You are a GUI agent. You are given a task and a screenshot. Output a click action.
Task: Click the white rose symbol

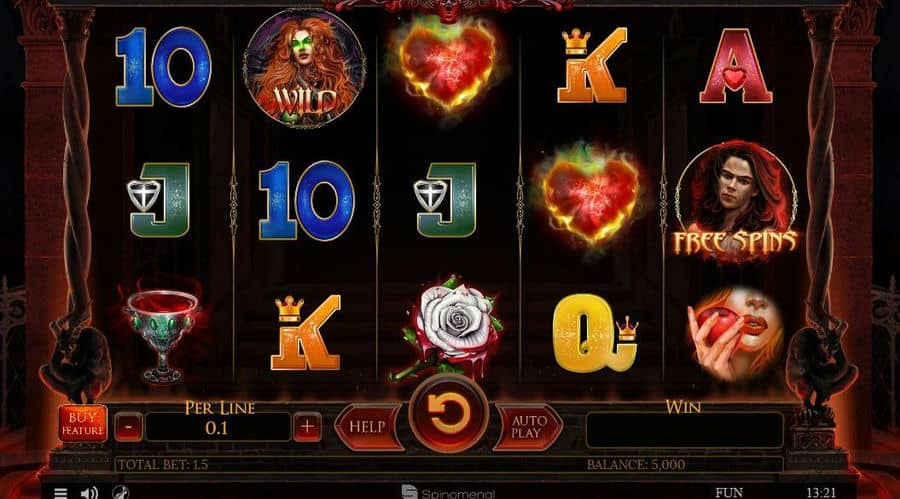pos(448,327)
